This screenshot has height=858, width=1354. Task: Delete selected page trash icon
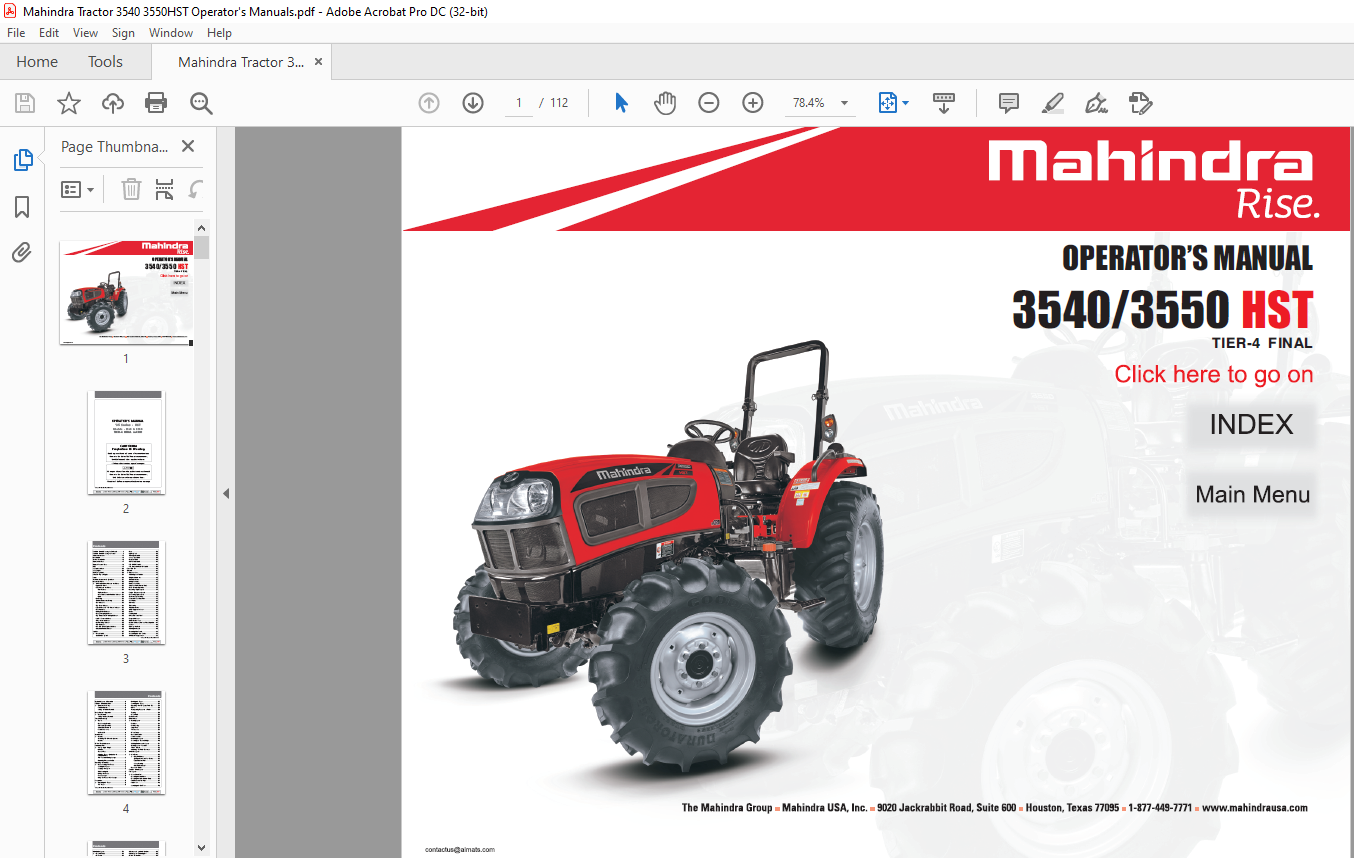131,189
